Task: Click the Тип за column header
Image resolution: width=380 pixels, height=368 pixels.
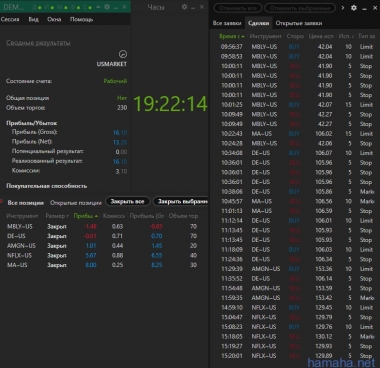Action: tap(366, 36)
